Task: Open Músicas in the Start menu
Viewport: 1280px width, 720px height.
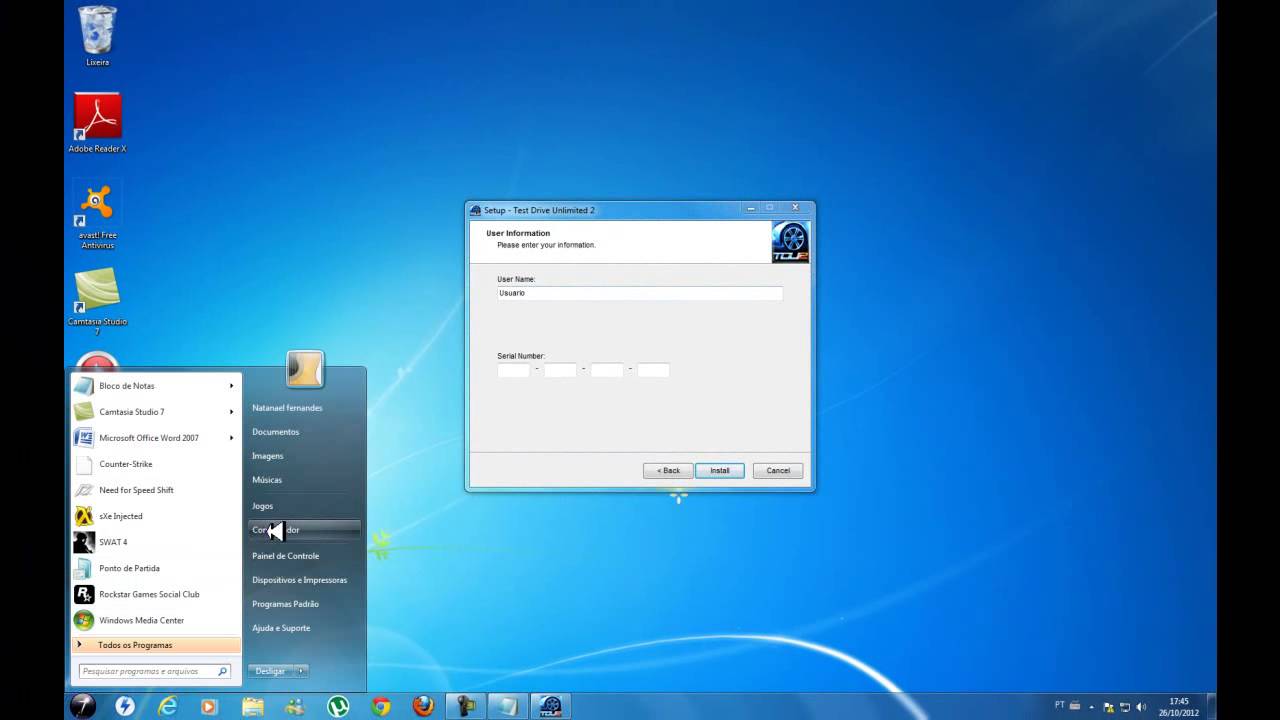Action: 267,480
